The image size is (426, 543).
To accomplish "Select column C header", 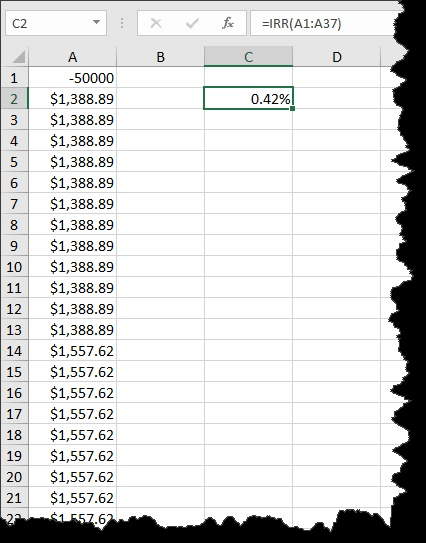I will point(248,57).
